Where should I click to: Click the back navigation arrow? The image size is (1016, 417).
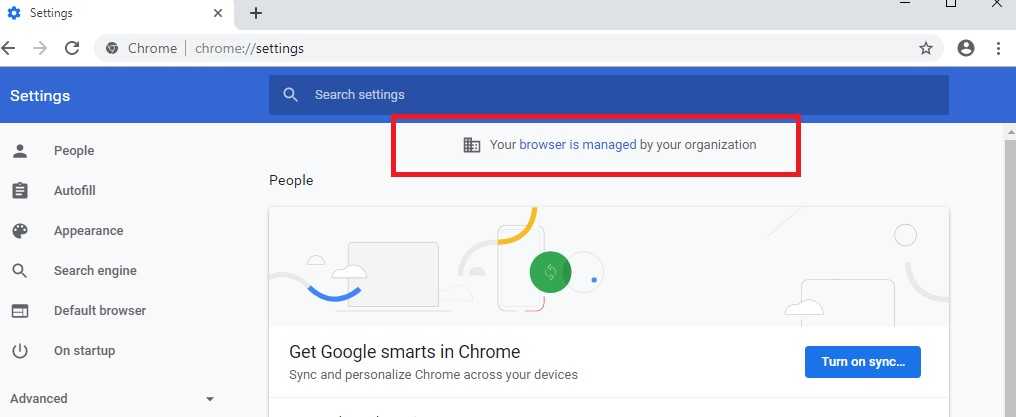[9, 48]
